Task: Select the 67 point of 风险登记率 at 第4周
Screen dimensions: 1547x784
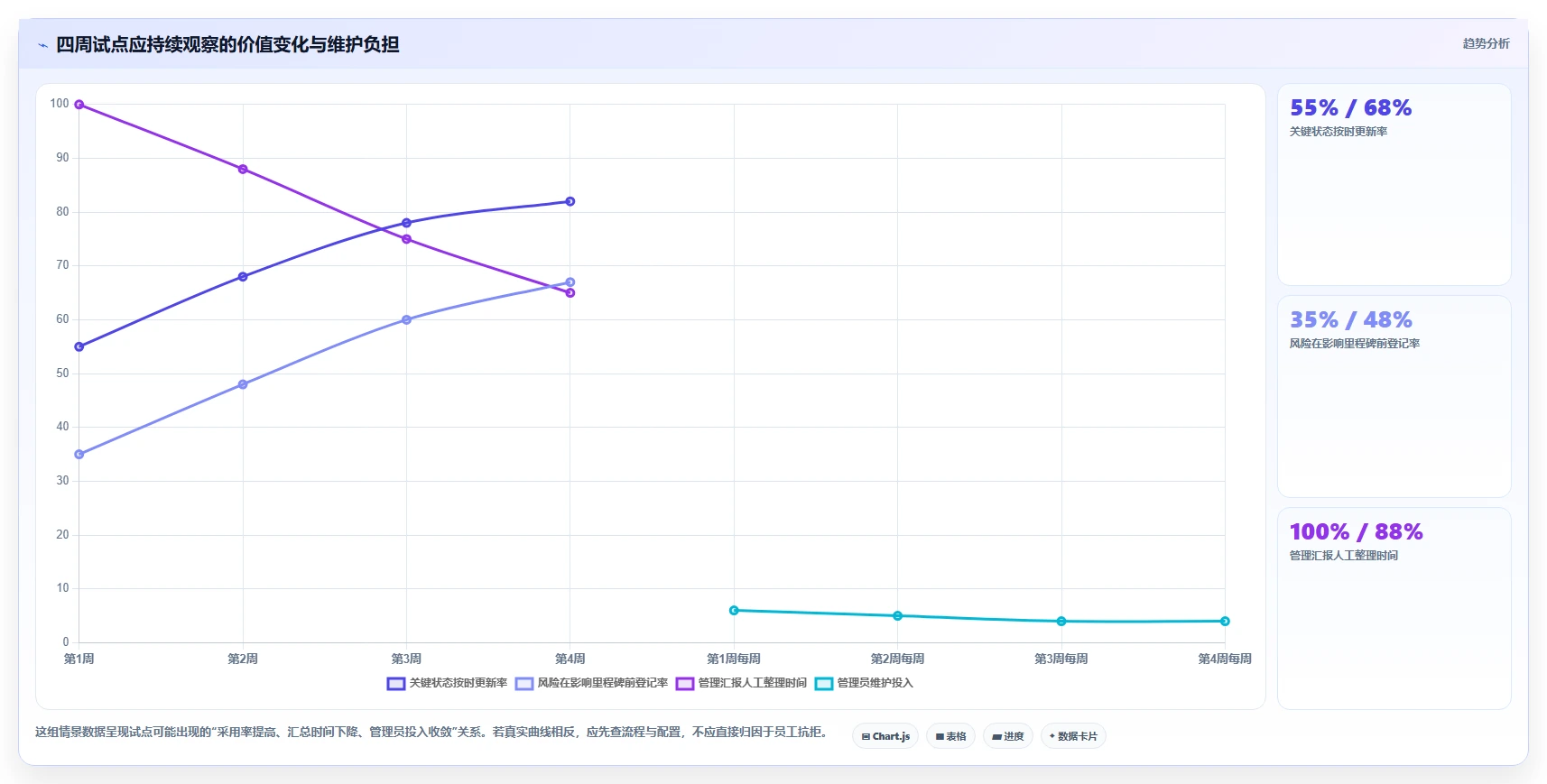Action: coord(570,282)
